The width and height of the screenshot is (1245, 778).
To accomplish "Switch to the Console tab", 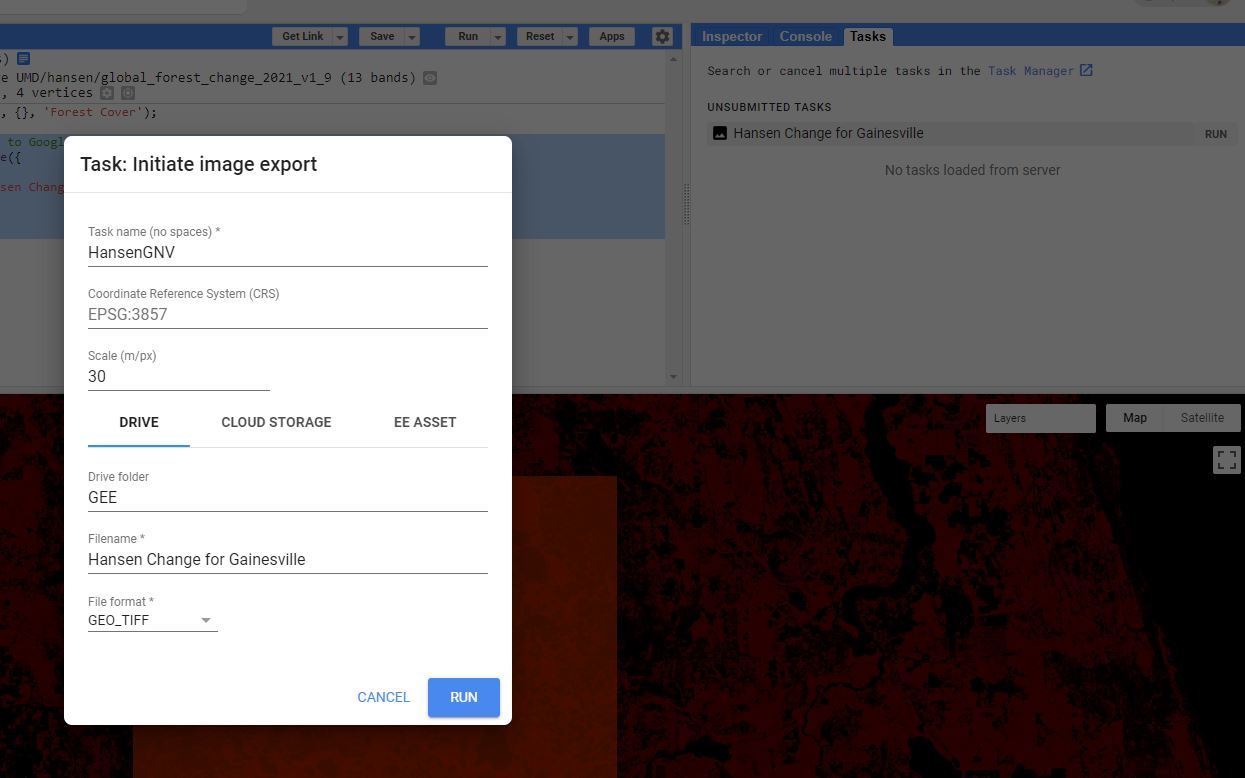I will pyautogui.click(x=805, y=36).
